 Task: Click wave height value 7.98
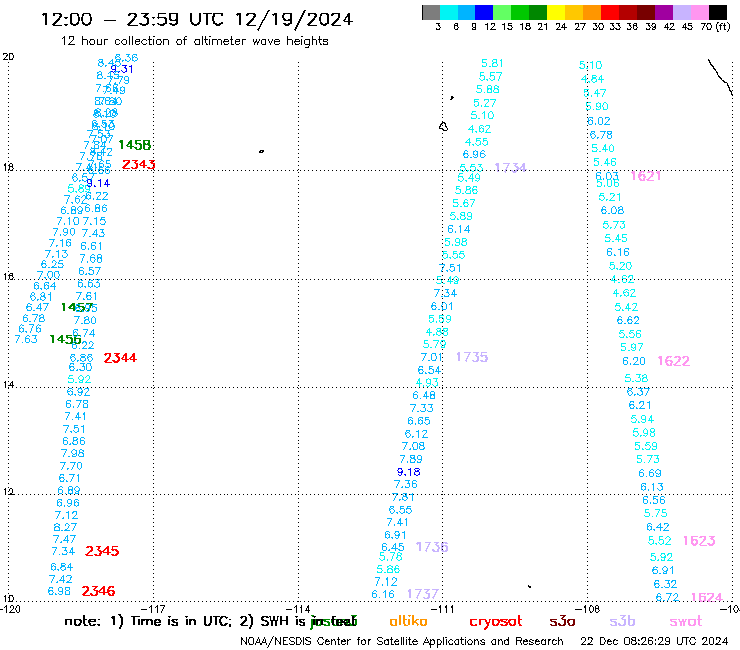[x=73, y=454]
